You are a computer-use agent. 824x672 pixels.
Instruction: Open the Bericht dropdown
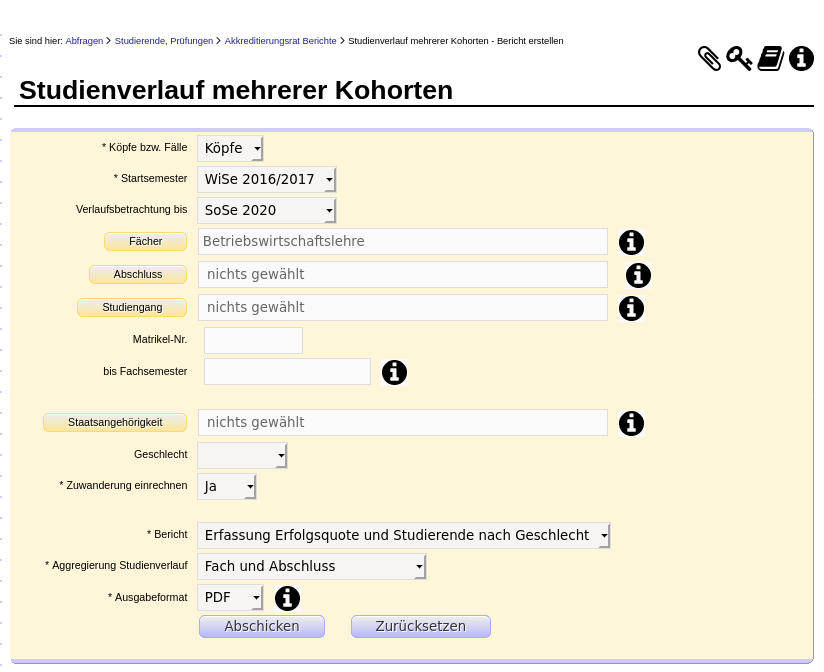click(x=404, y=536)
